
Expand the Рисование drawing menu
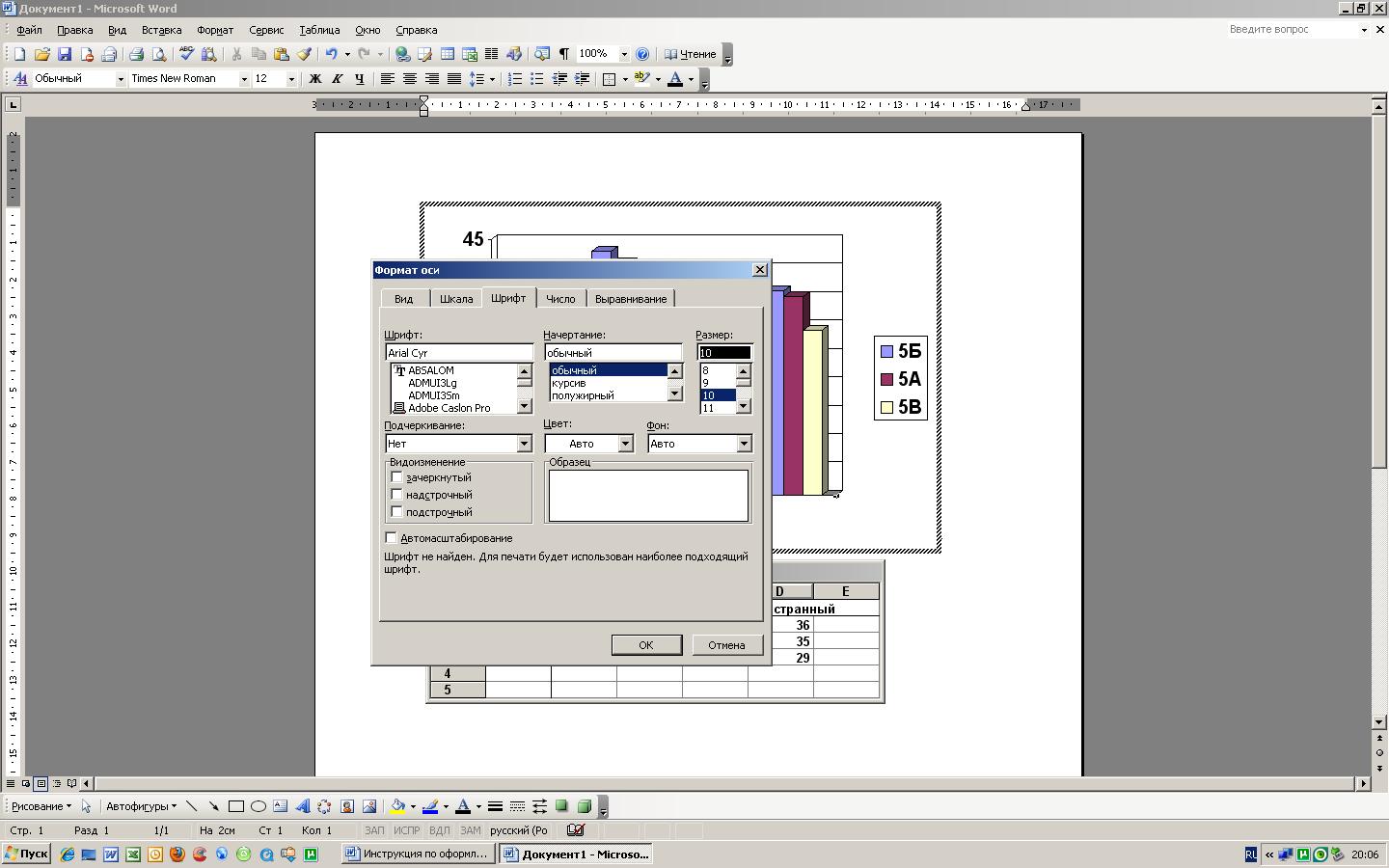[x=41, y=806]
